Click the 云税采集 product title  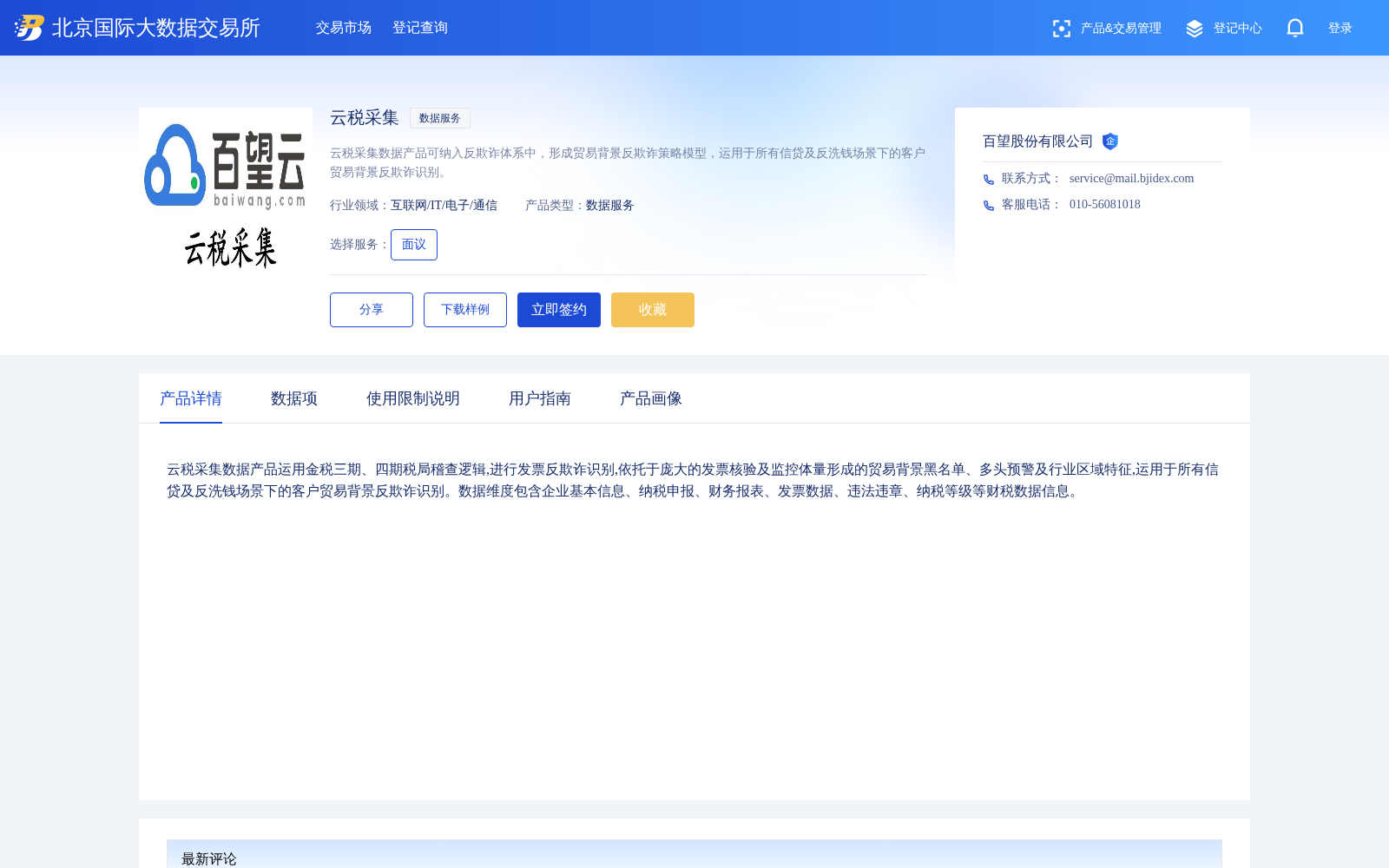[365, 117]
